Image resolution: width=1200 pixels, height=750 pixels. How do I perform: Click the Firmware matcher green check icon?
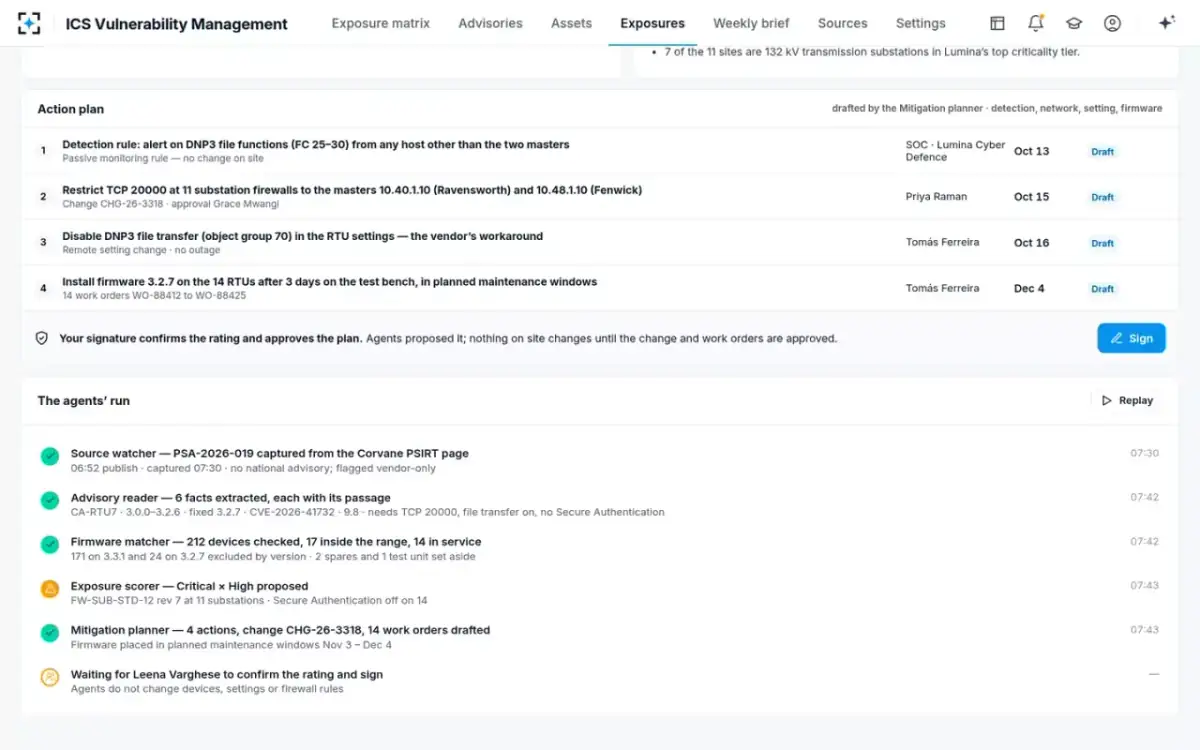point(49,545)
